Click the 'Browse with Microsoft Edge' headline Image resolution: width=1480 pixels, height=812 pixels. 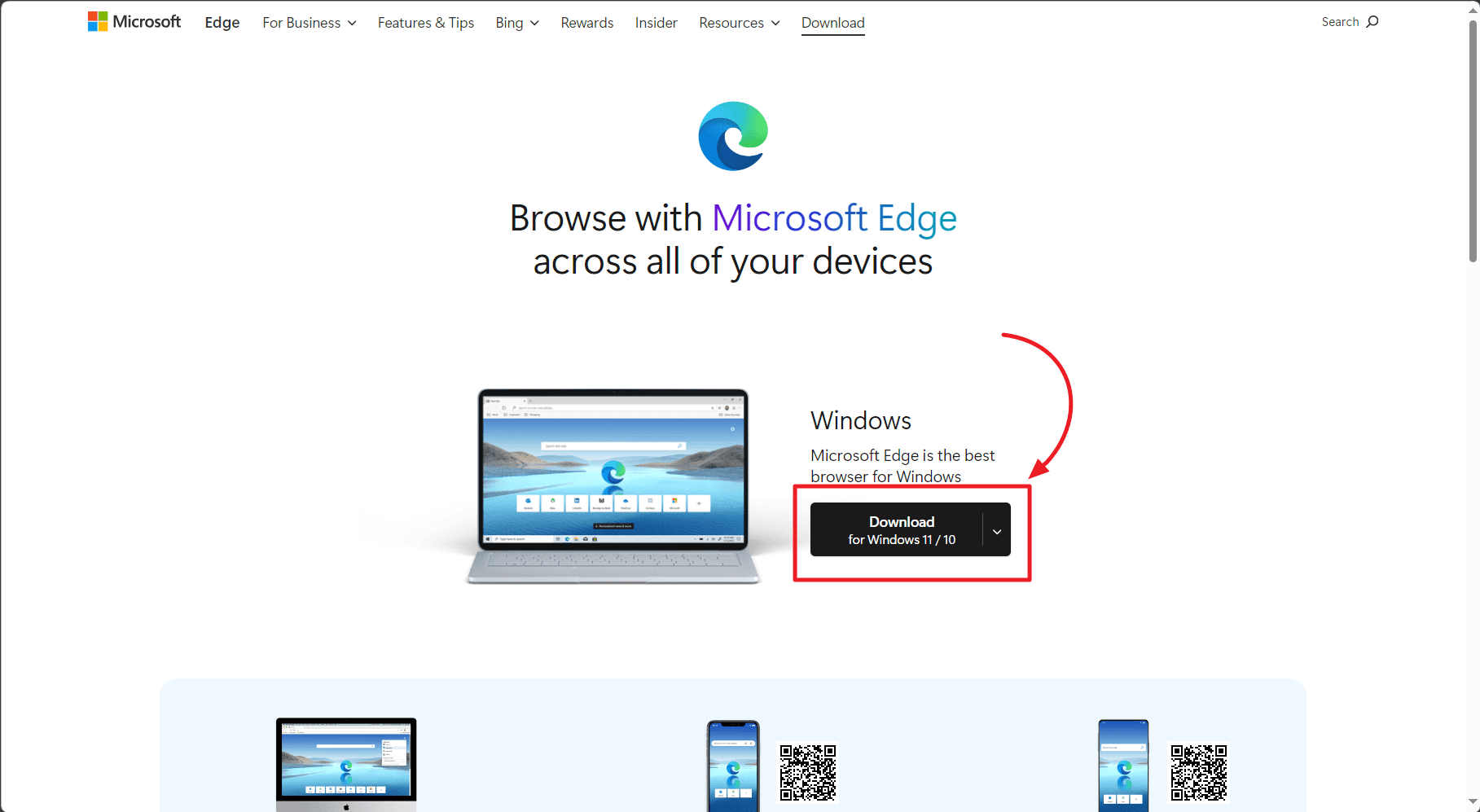click(x=733, y=239)
